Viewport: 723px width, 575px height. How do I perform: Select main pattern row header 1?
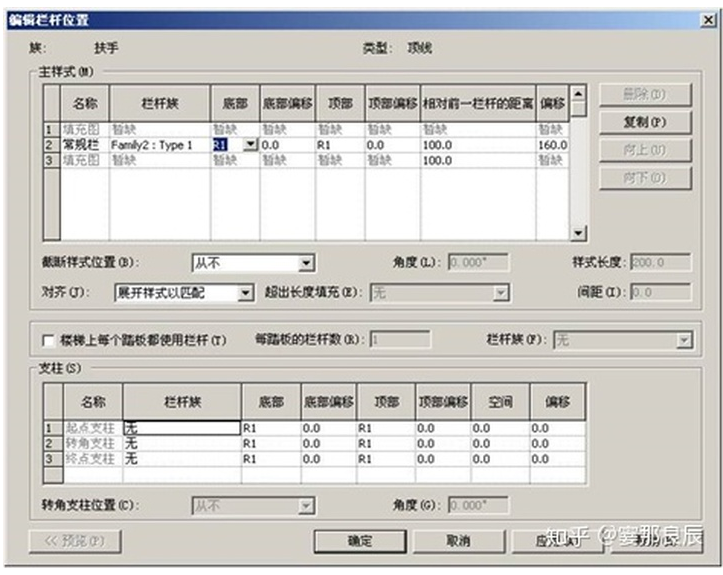pos(52,130)
